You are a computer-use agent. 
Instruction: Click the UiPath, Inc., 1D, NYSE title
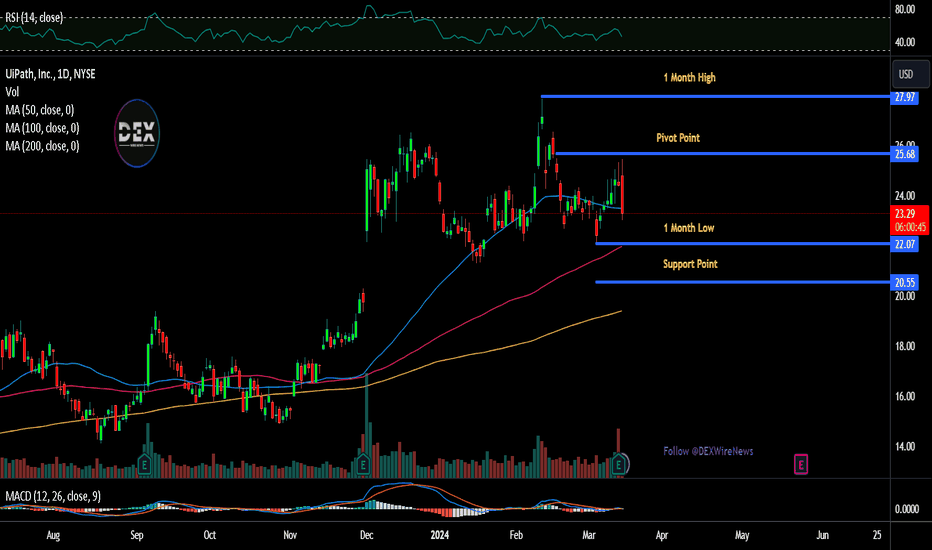tap(50, 74)
